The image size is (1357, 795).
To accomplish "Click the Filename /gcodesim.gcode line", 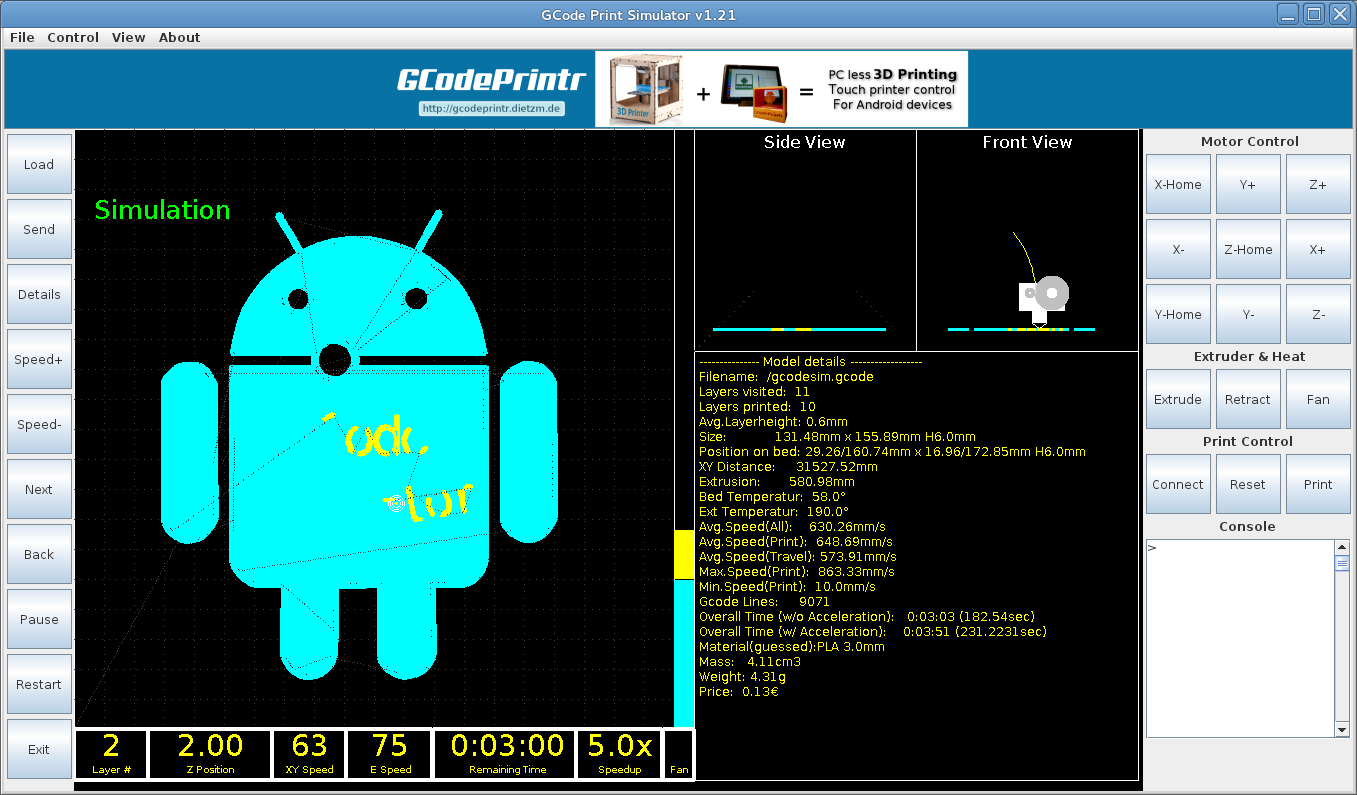I will tap(786, 377).
